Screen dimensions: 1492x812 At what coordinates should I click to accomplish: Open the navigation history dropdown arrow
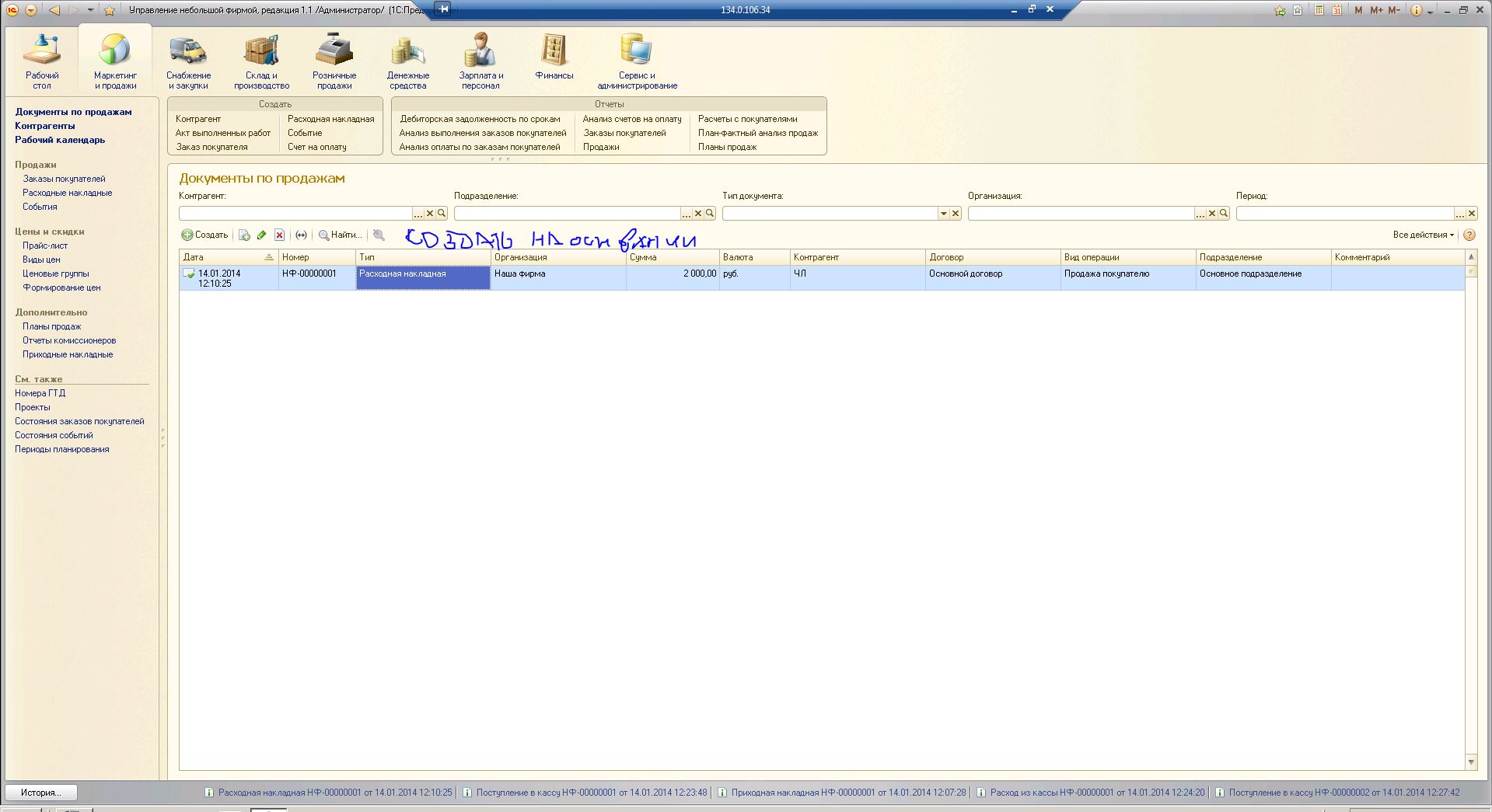click(x=90, y=10)
